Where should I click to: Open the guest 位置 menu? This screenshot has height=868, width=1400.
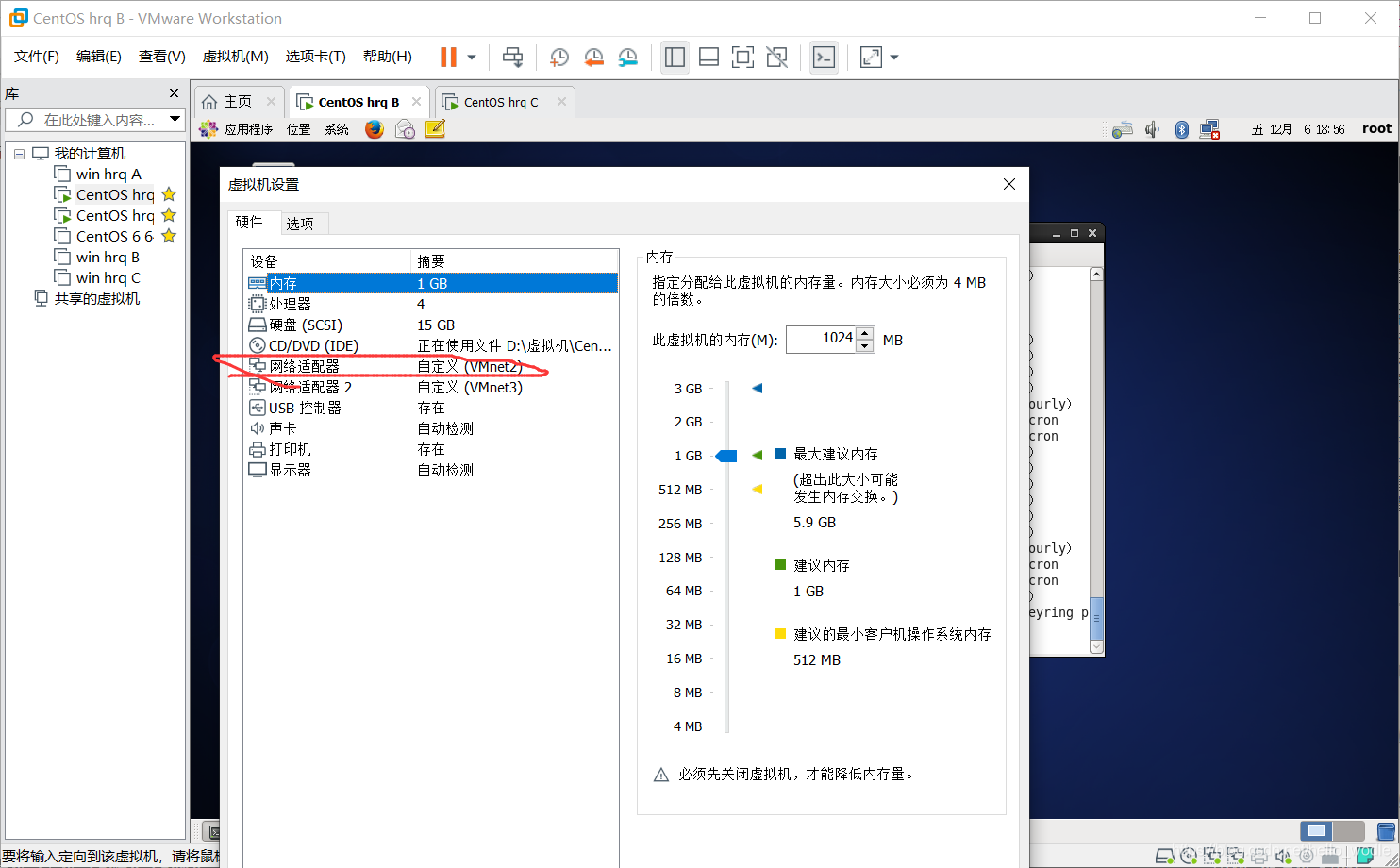click(x=299, y=129)
